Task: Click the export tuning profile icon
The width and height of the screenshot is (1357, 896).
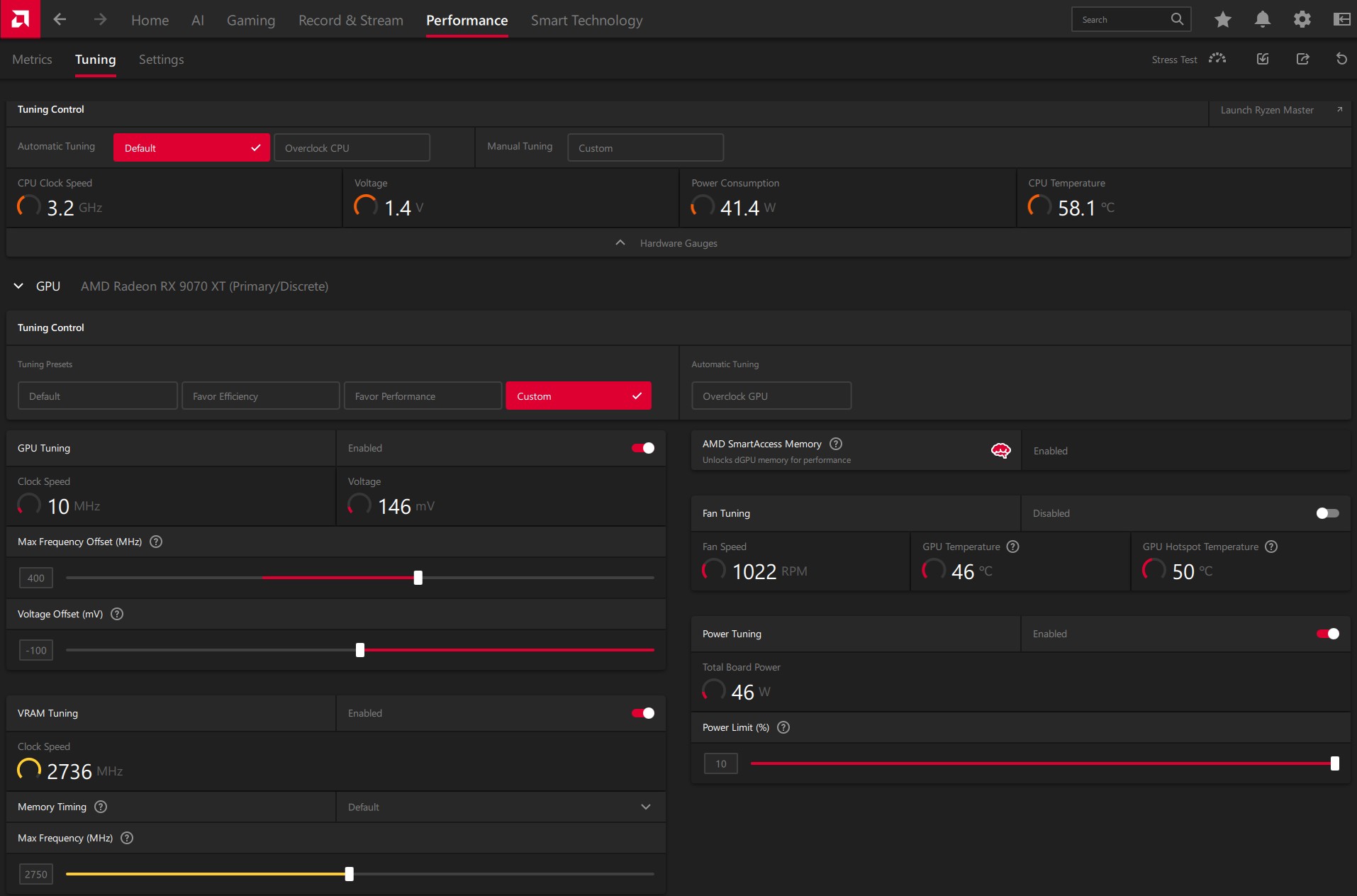Action: 1304,59
